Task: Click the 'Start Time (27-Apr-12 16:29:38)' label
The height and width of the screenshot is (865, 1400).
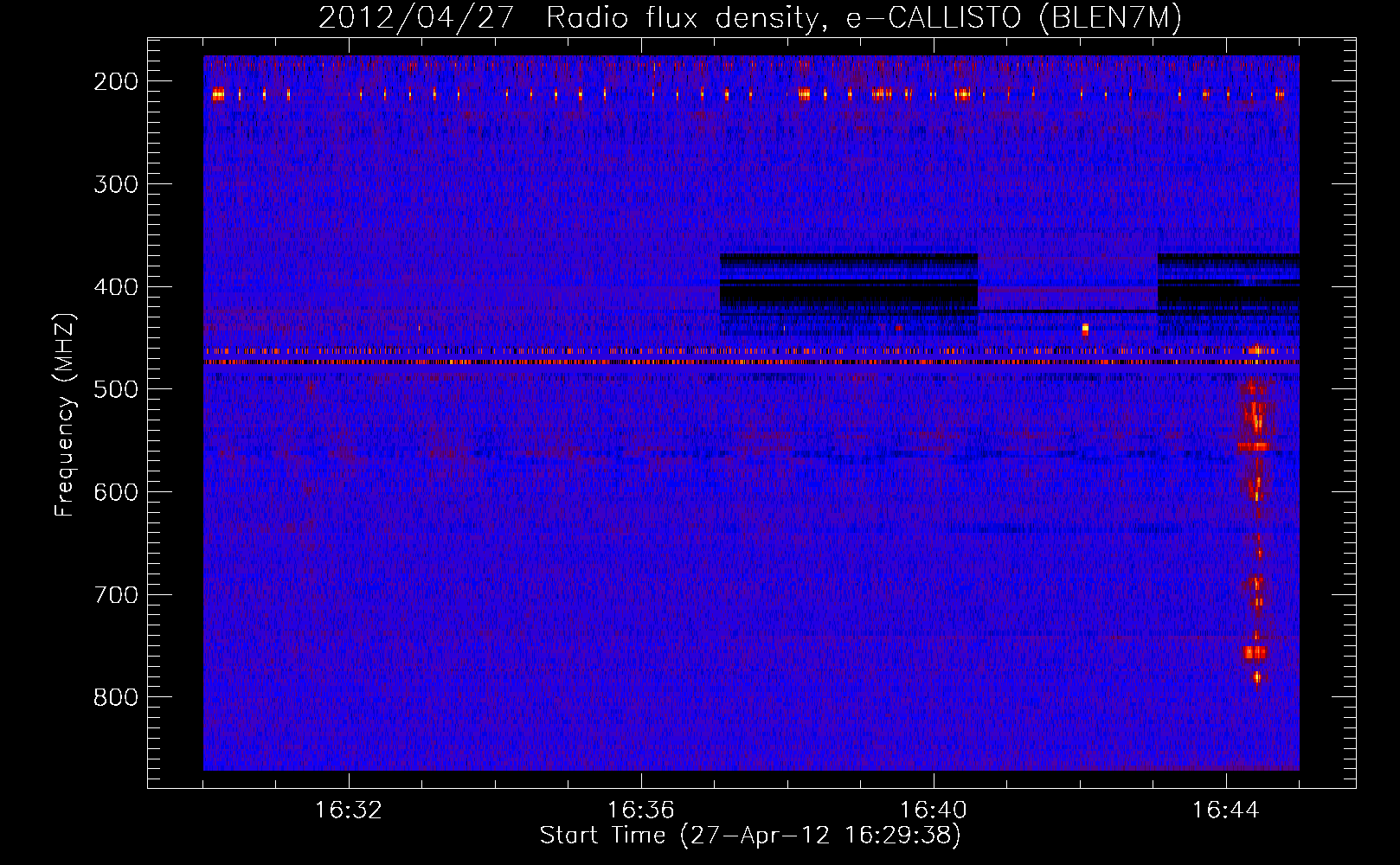Action: tap(750, 836)
